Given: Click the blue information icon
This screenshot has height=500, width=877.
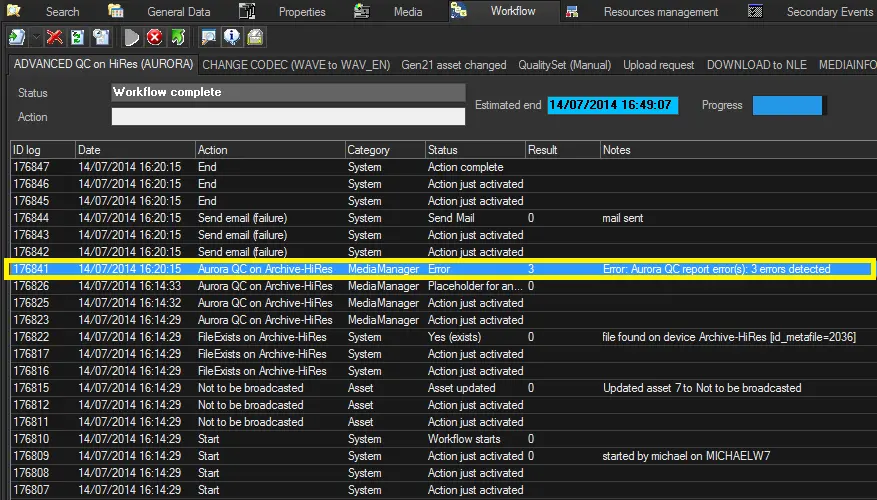Looking at the screenshot, I should [232, 38].
